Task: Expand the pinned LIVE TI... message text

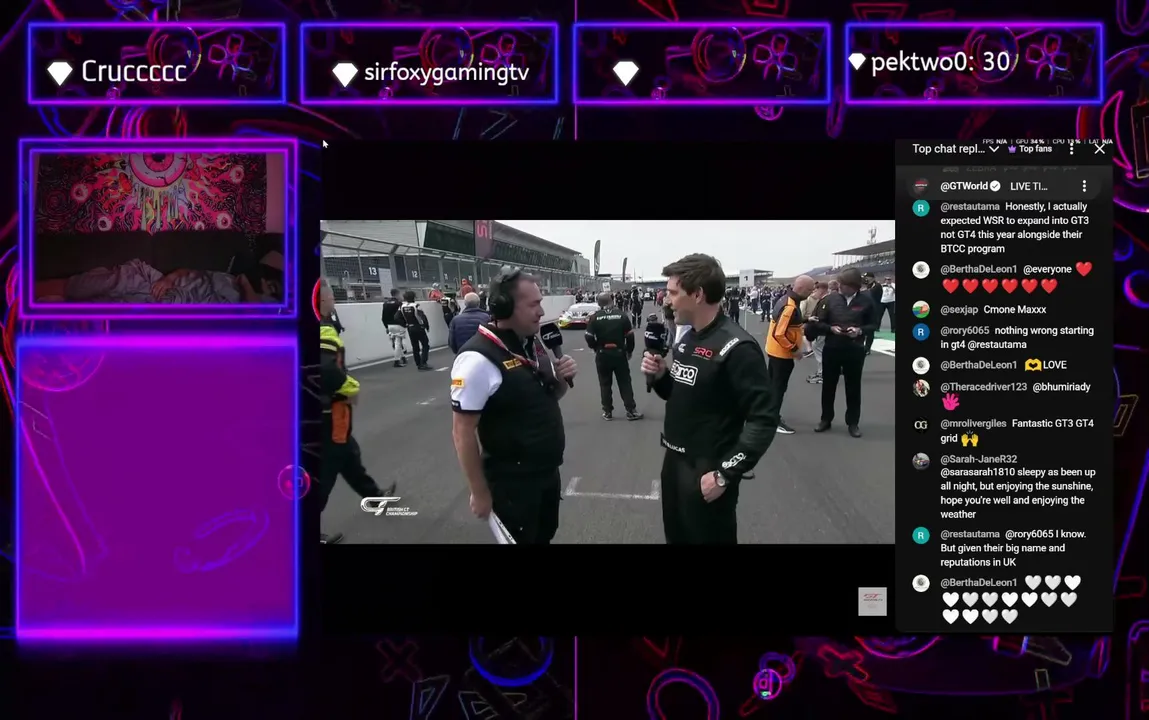Action: pos(1029,186)
